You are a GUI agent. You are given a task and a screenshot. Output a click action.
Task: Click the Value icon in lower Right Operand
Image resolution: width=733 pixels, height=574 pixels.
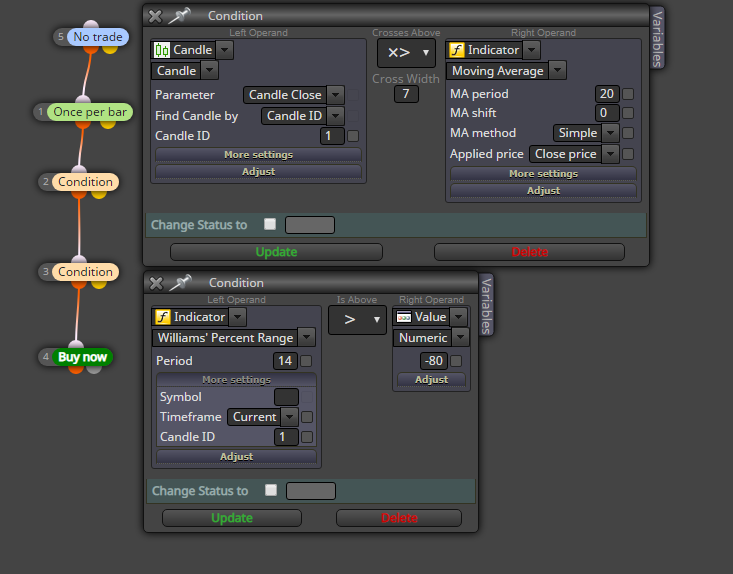coord(403,317)
